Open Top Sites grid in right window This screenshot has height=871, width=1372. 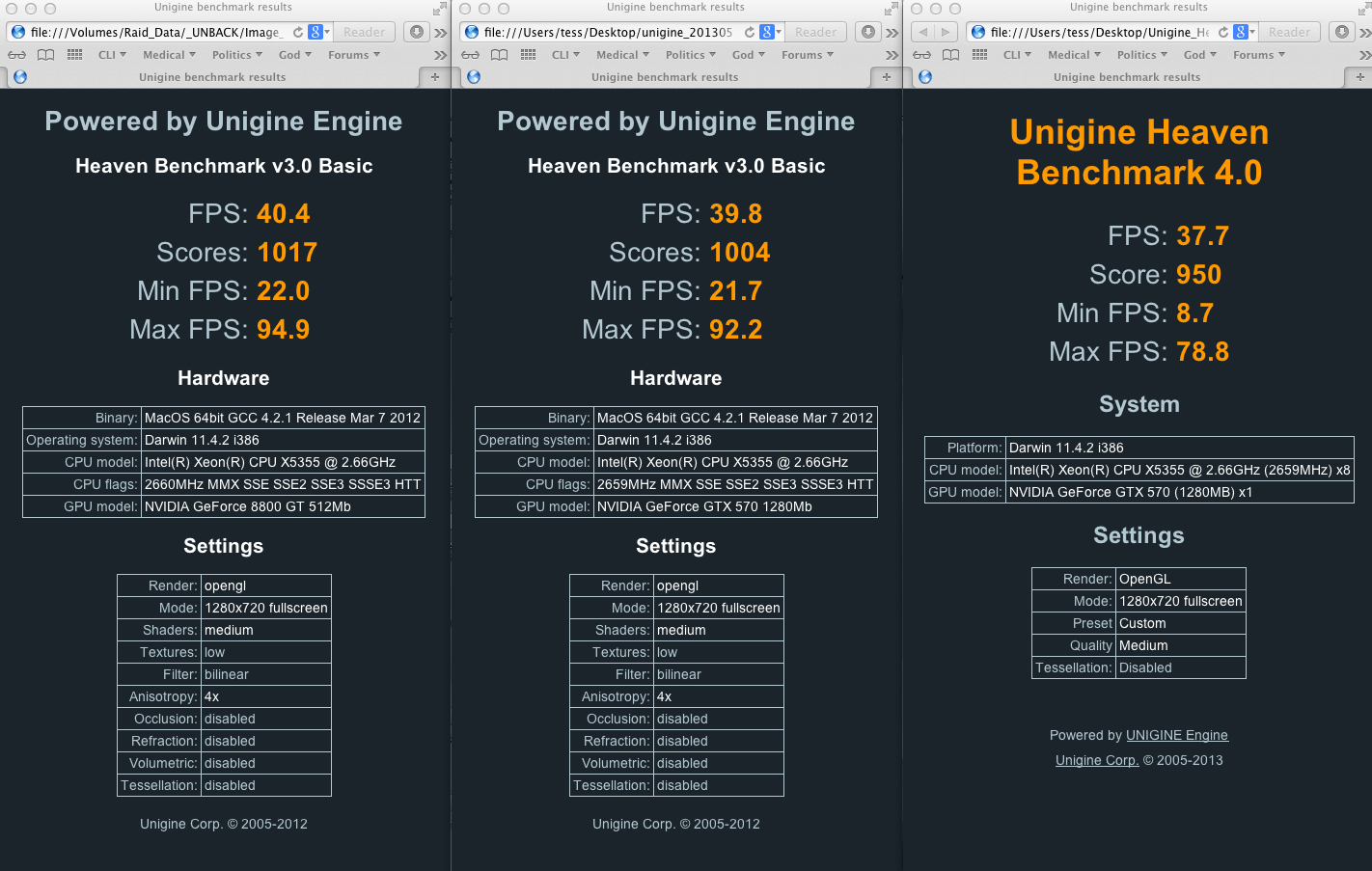979,55
